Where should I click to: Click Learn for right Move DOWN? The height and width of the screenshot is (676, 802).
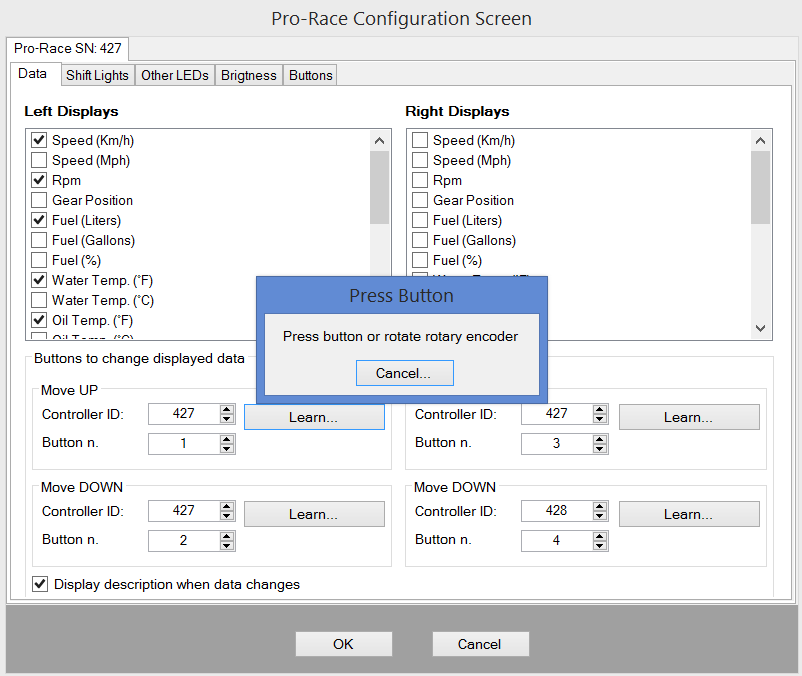(x=688, y=514)
